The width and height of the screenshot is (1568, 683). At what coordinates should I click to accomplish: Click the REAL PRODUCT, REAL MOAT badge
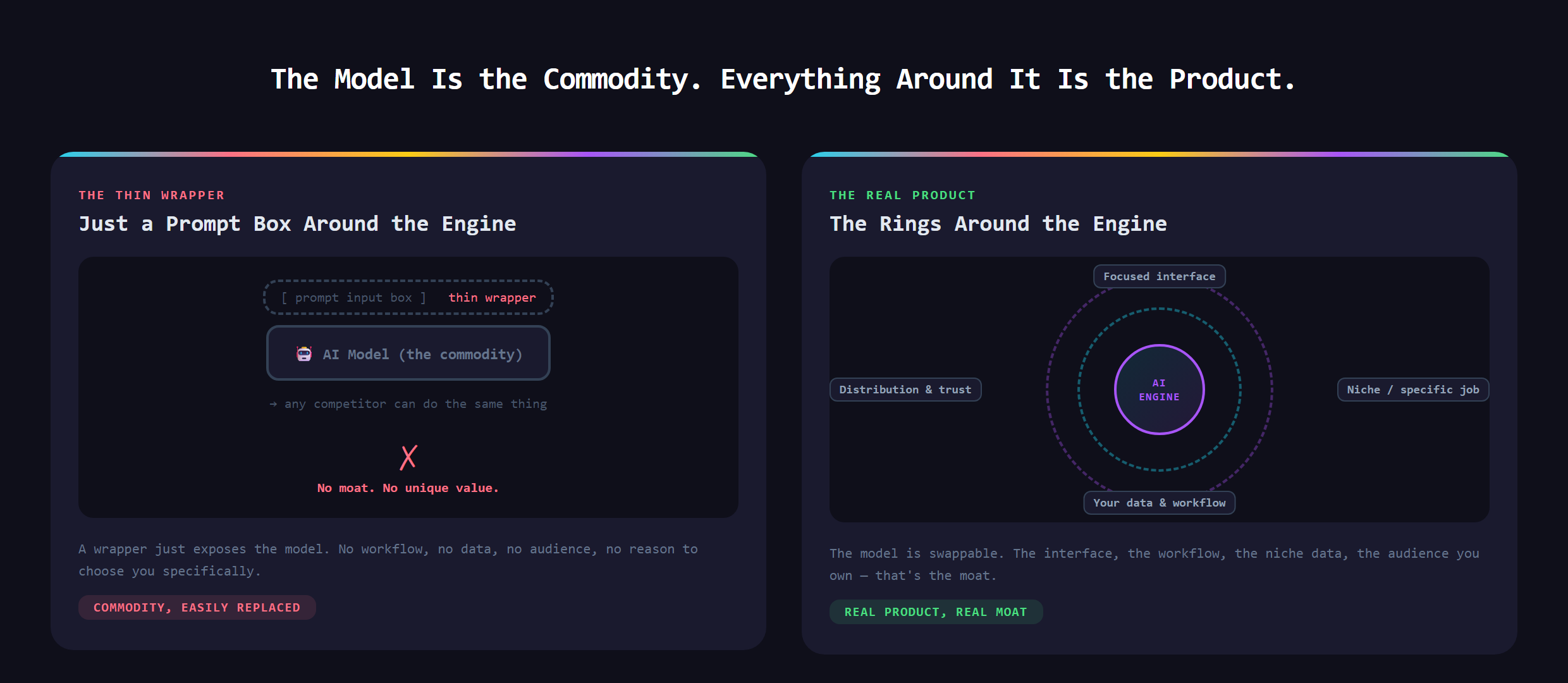(936, 612)
